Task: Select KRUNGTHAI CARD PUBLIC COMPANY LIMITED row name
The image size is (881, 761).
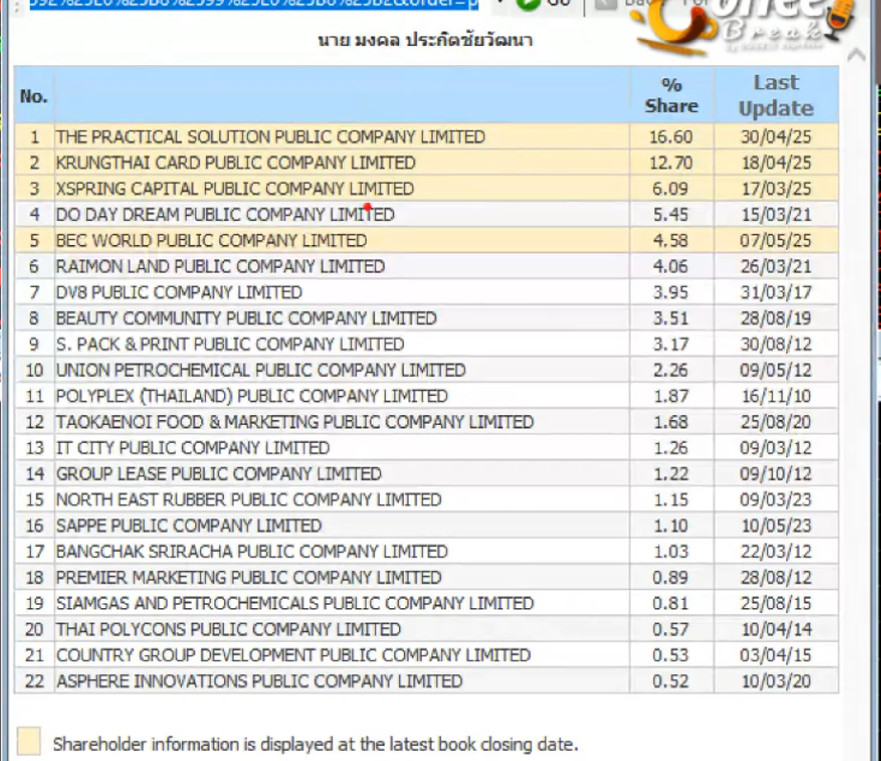Action: (x=235, y=162)
